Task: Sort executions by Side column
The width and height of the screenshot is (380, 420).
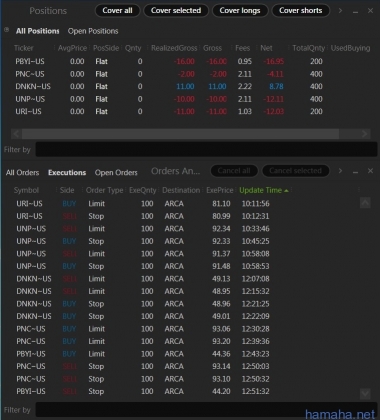Action: tap(67, 190)
